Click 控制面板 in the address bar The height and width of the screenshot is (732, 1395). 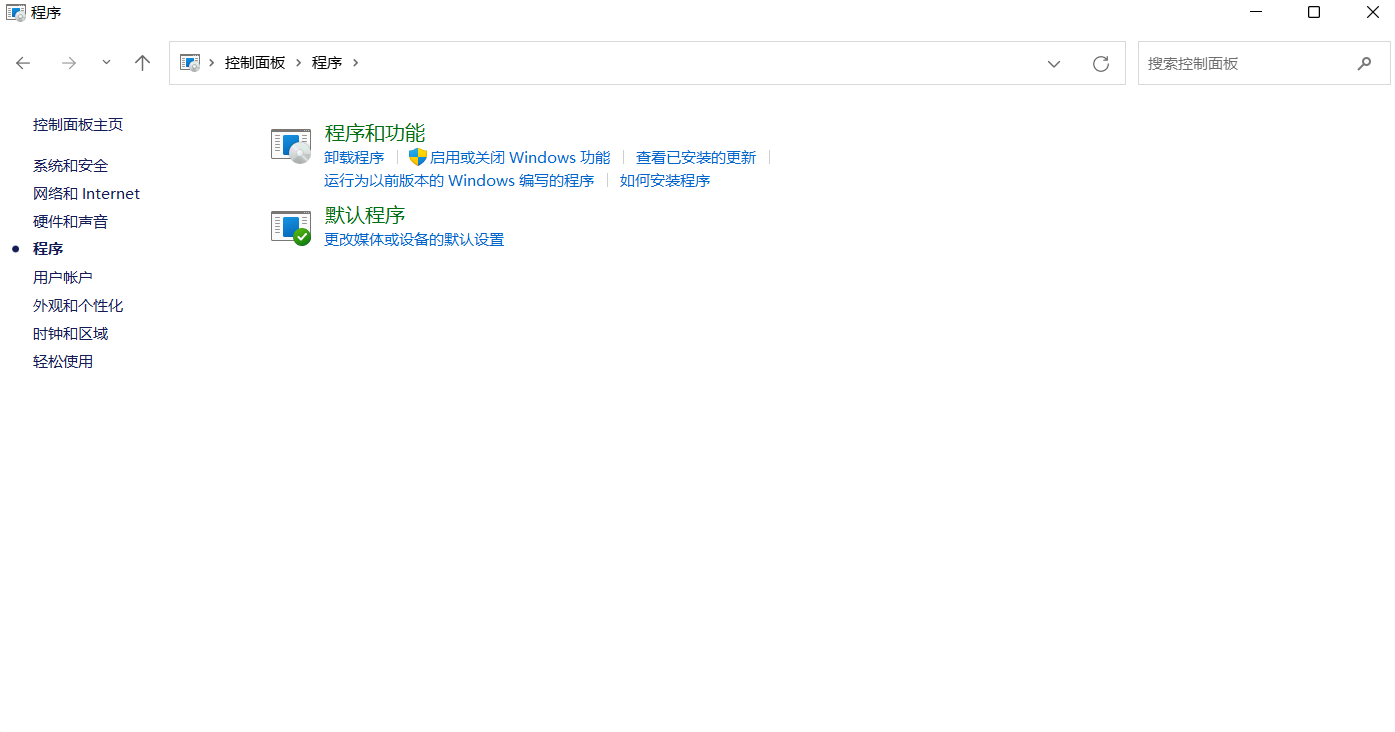255,62
